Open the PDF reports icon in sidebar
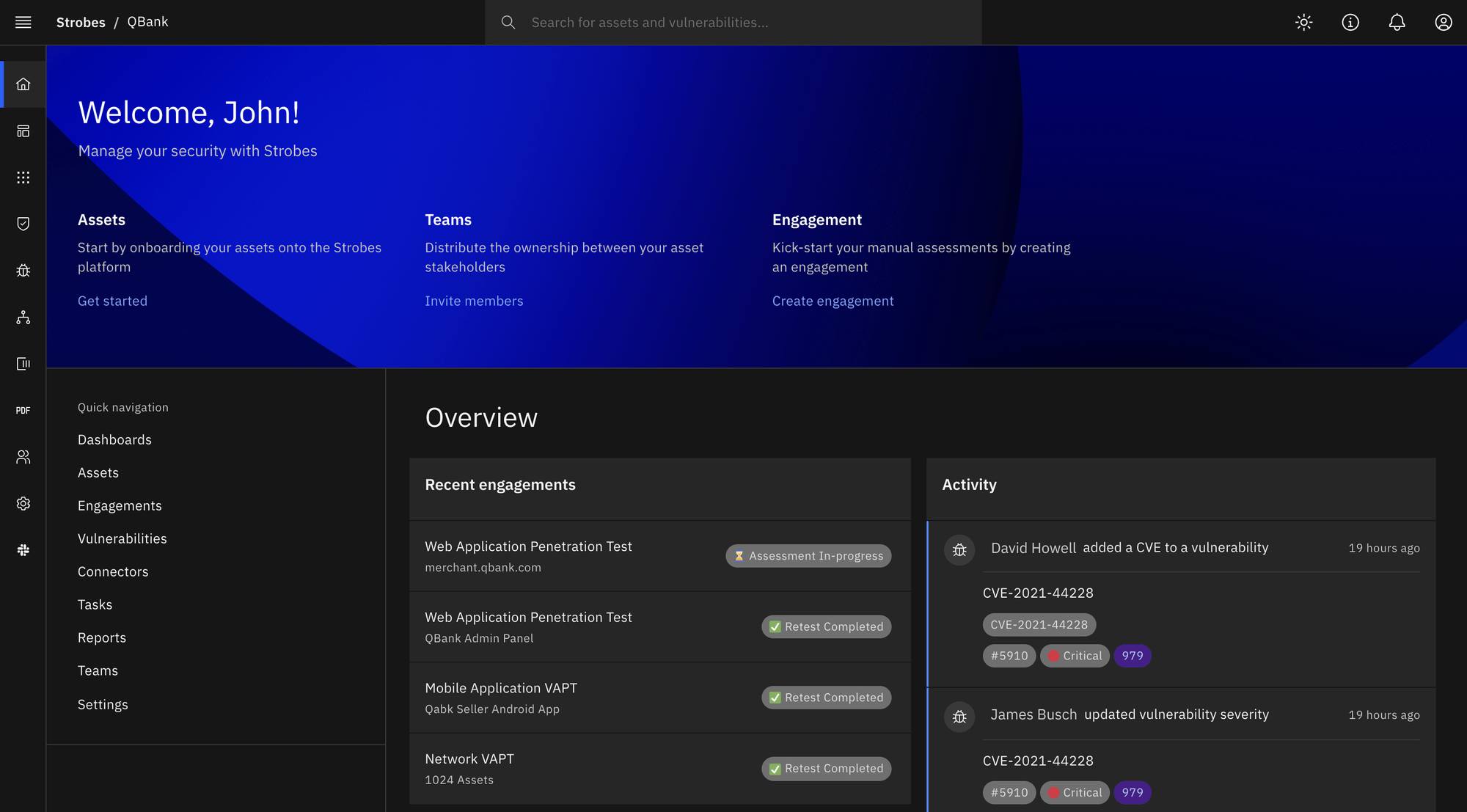 click(x=23, y=410)
